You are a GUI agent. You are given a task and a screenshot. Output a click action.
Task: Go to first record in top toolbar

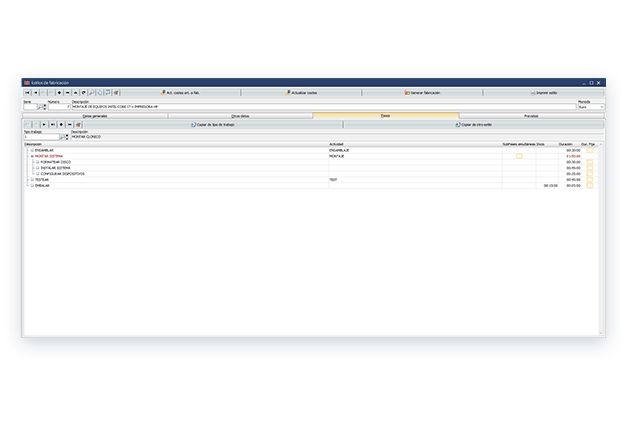(28, 92)
